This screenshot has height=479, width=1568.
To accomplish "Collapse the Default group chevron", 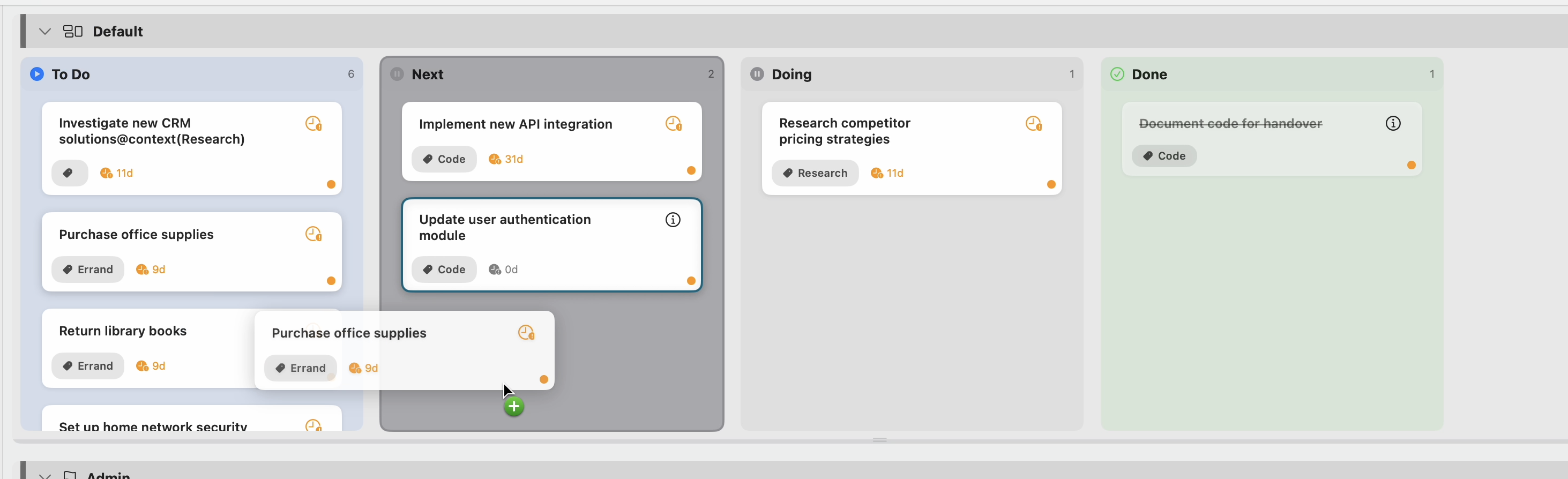I will click(44, 31).
